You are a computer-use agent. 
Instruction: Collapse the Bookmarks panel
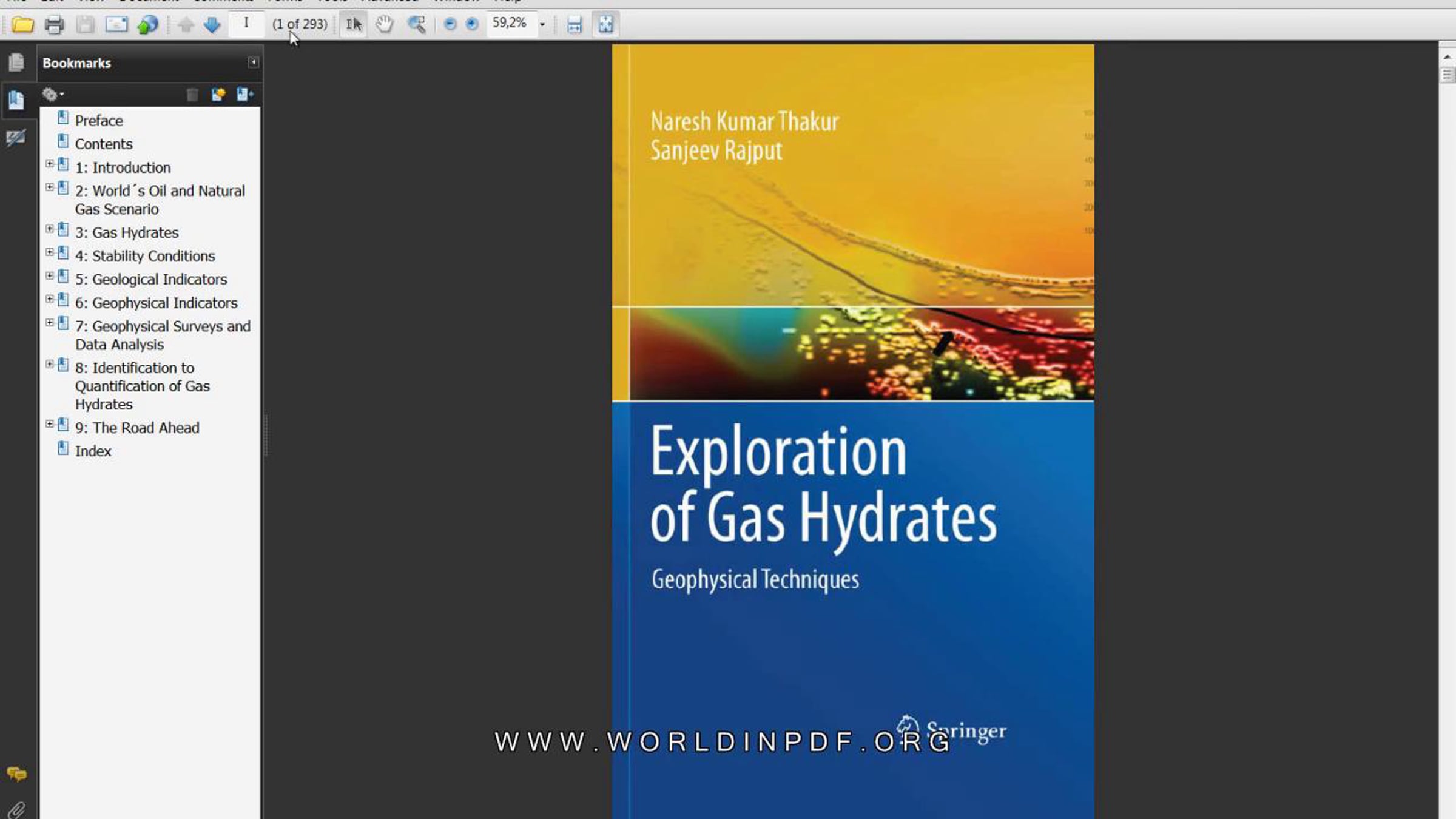(x=254, y=62)
